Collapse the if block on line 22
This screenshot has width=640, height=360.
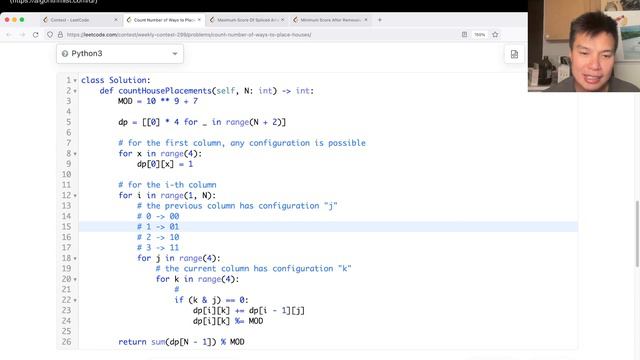pos(75,300)
